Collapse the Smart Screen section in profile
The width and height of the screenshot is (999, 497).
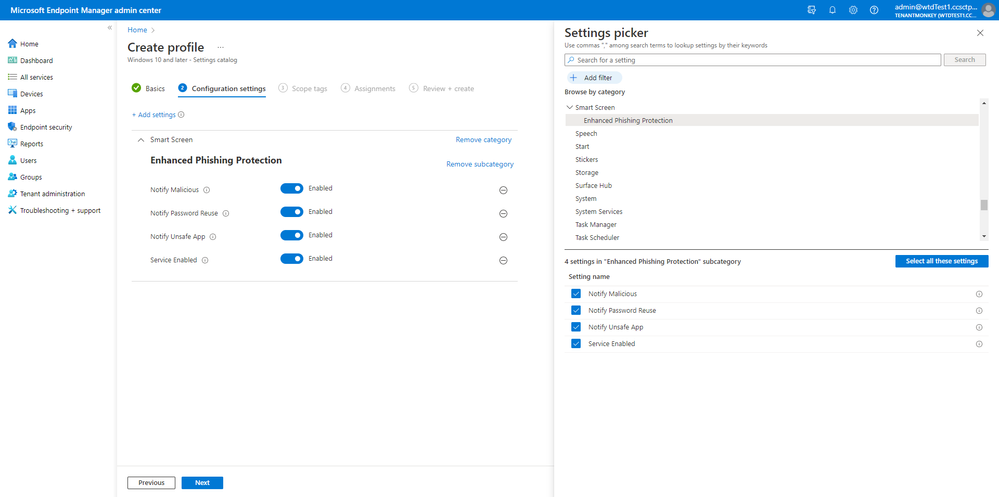tap(140, 140)
